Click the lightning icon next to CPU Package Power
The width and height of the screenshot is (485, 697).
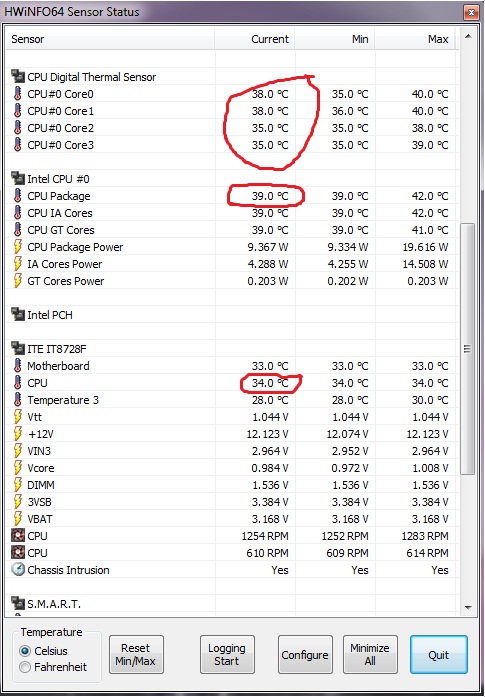(17, 247)
